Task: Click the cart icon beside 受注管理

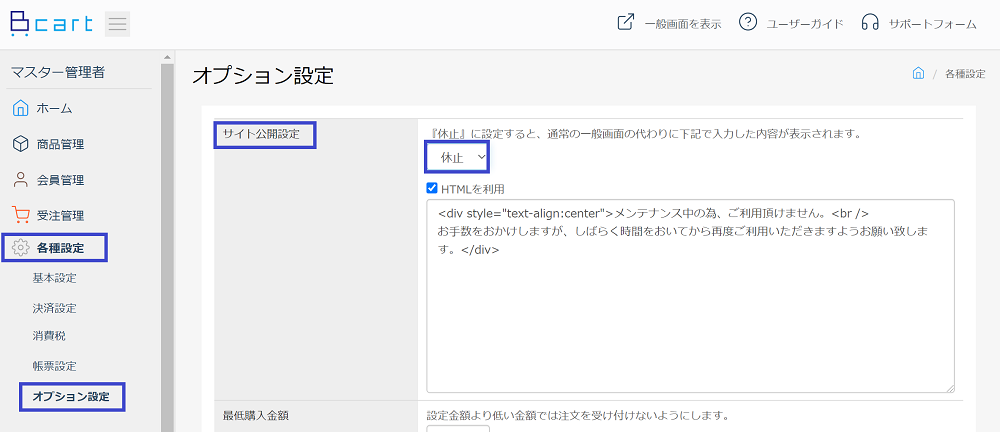Action: [x=20, y=215]
